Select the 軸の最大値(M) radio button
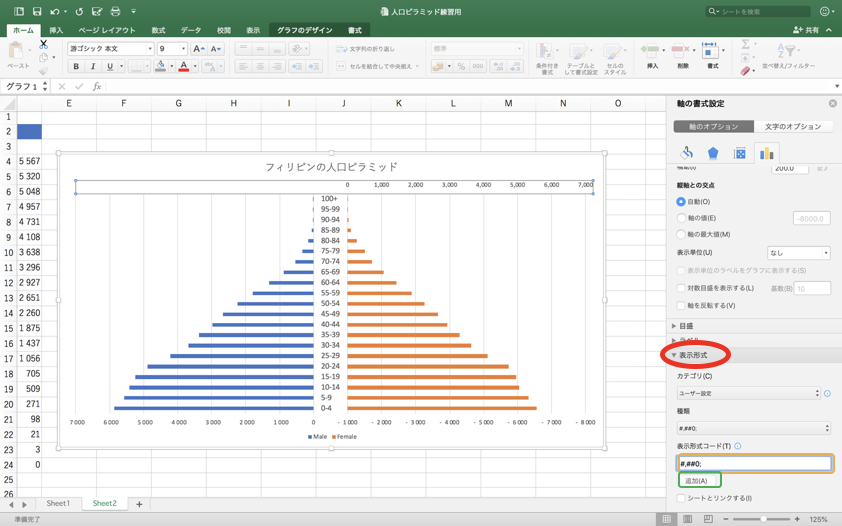 [x=681, y=235]
